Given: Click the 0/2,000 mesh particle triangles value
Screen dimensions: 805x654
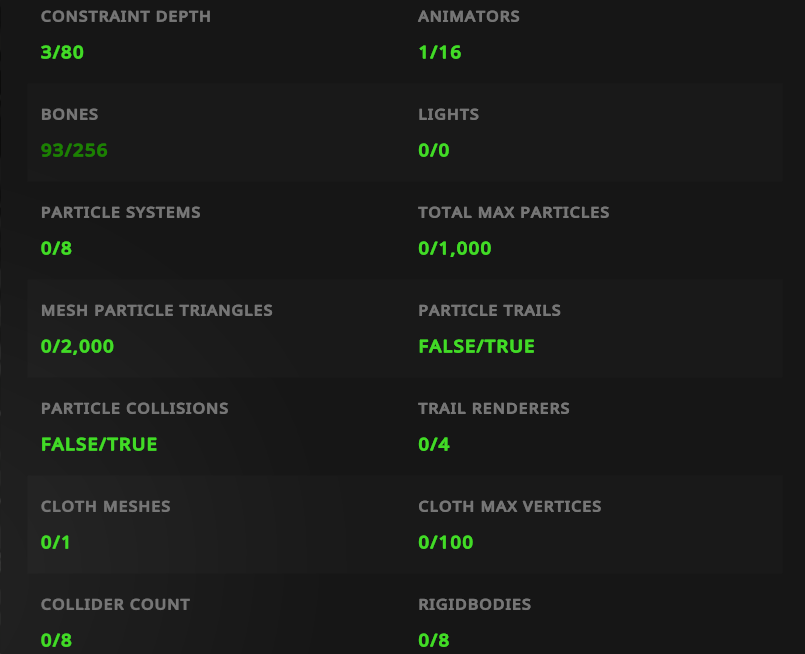Looking at the screenshot, I should [78, 347].
